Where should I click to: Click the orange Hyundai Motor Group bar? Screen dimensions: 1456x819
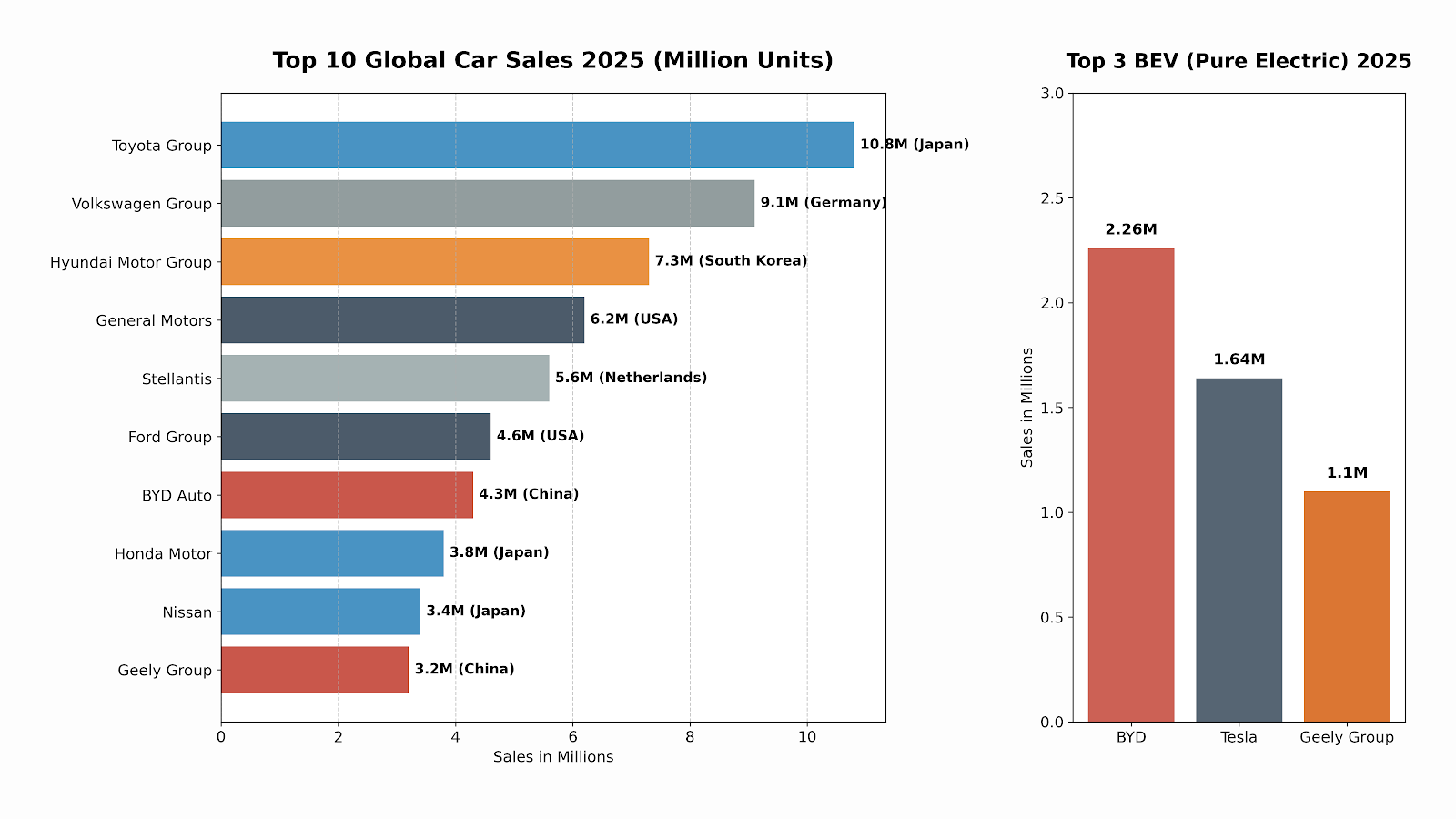click(x=434, y=261)
